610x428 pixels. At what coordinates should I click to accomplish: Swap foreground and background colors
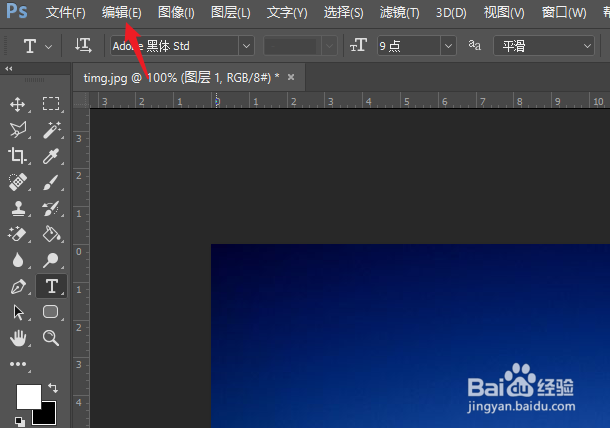(x=53, y=388)
